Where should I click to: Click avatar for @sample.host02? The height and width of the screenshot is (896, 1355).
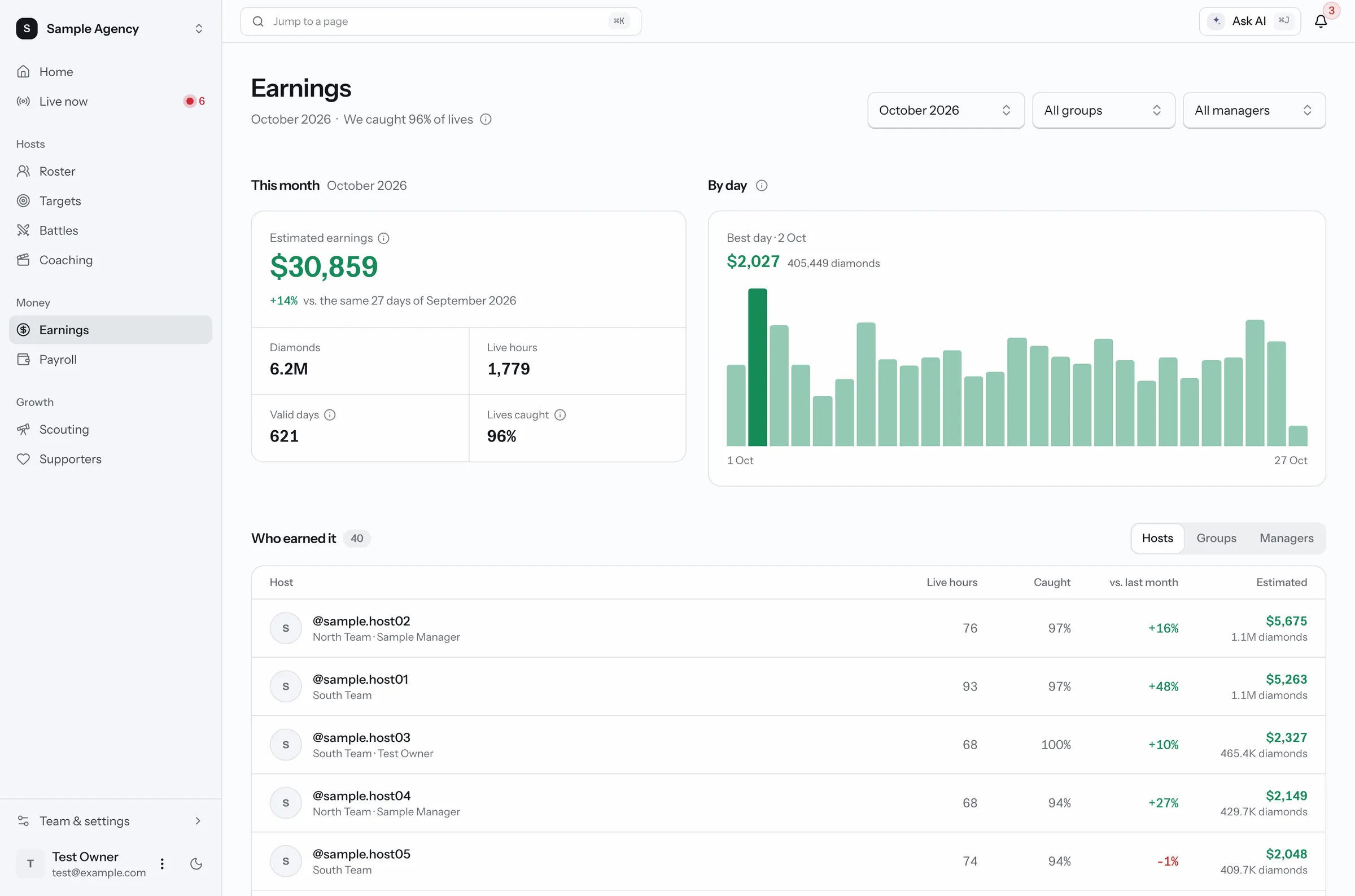coord(286,628)
